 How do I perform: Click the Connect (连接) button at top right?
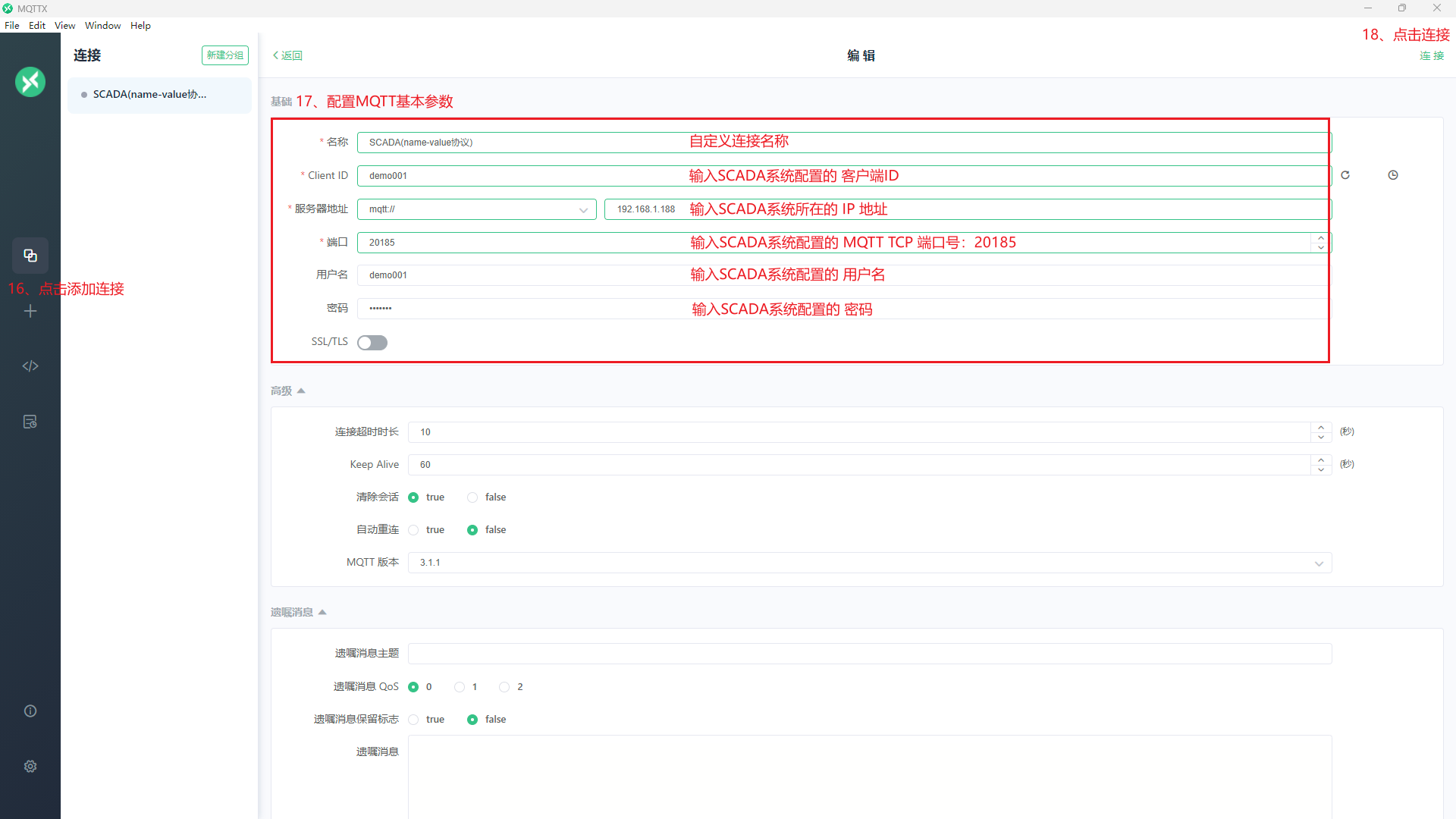[x=1432, y=56]
